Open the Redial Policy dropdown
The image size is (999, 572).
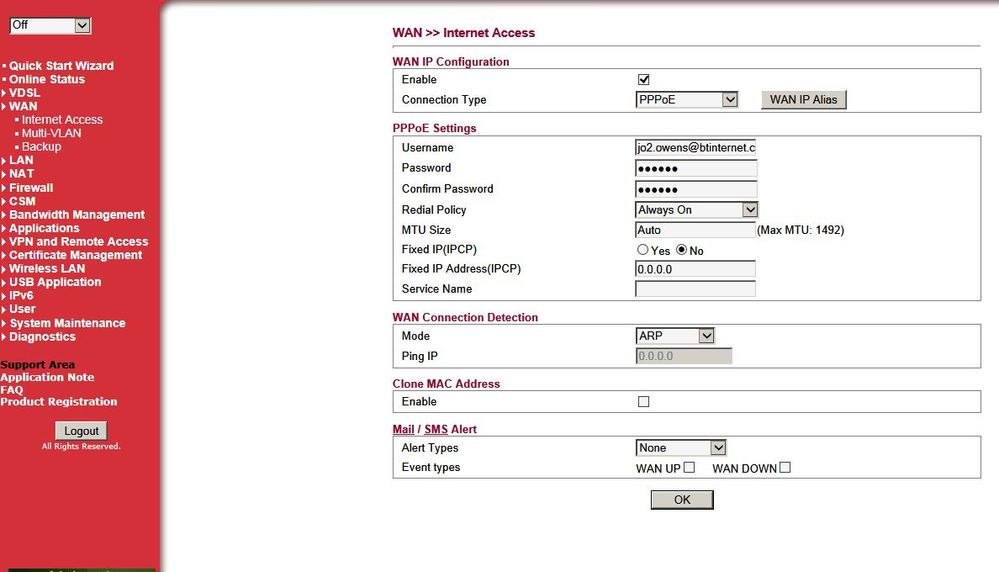coord(696,210)
